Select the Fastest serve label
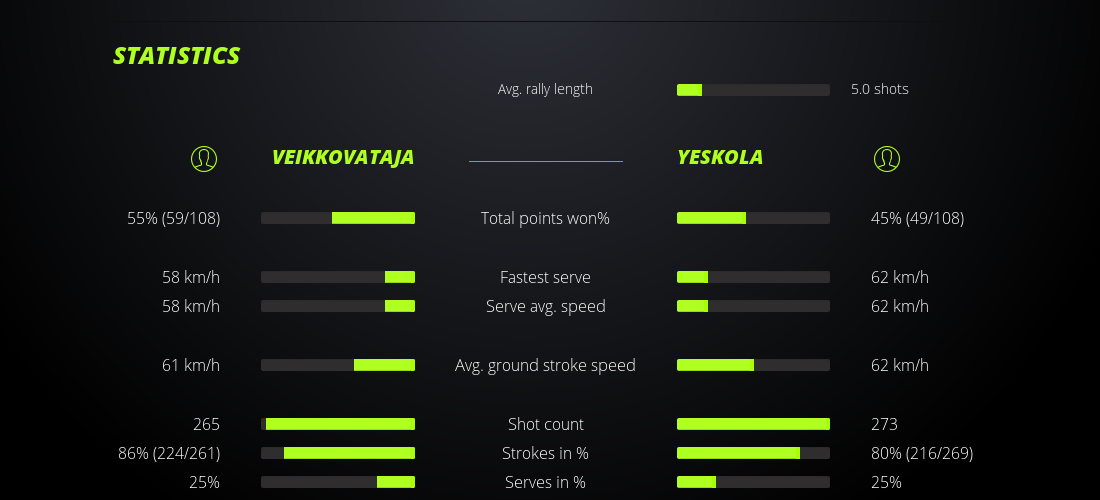The image size is (1100, 500). point(545,277)
